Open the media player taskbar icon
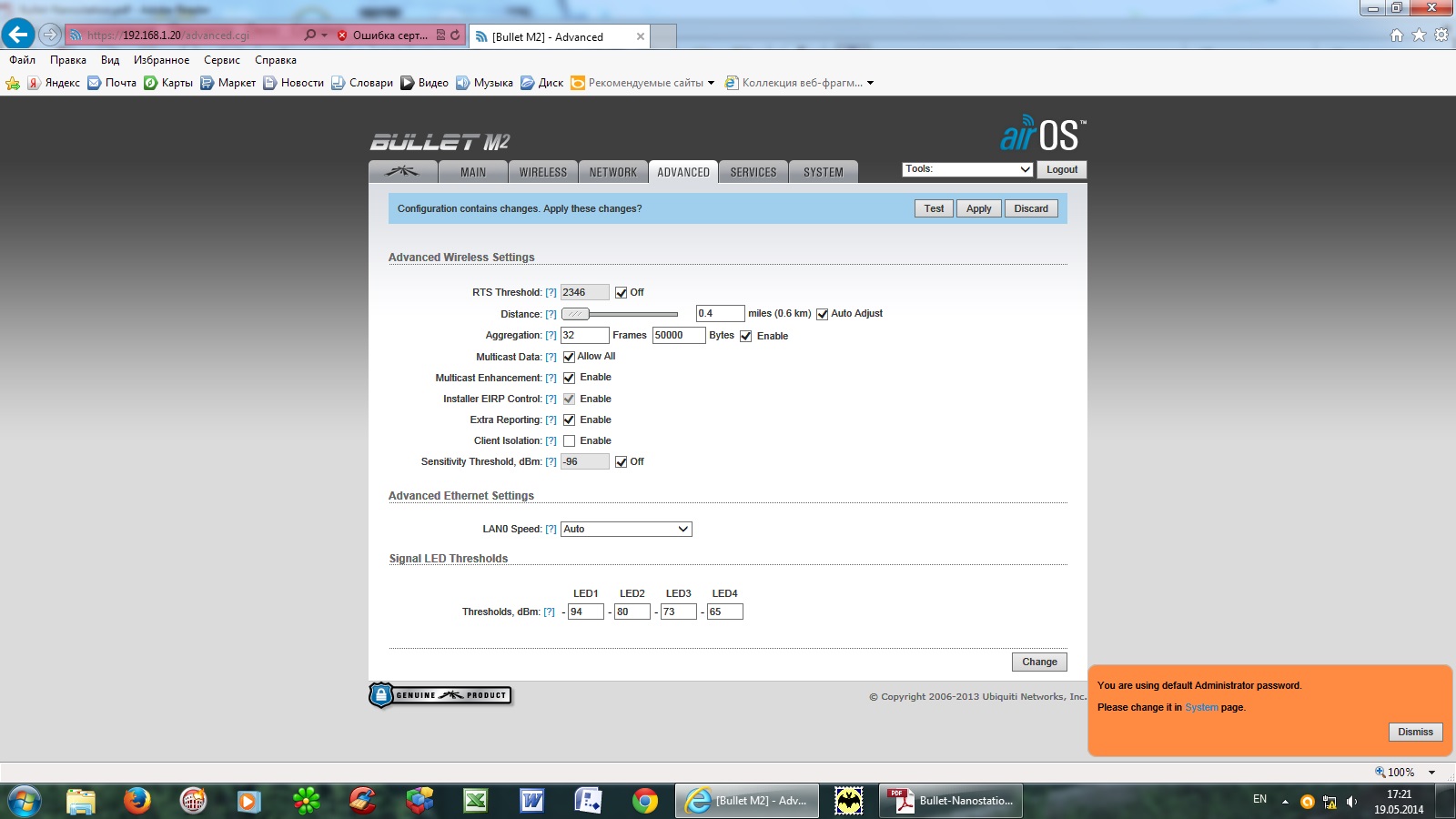Image resolution: width=1456 pixels, height=819 pixels. [248, 801]
